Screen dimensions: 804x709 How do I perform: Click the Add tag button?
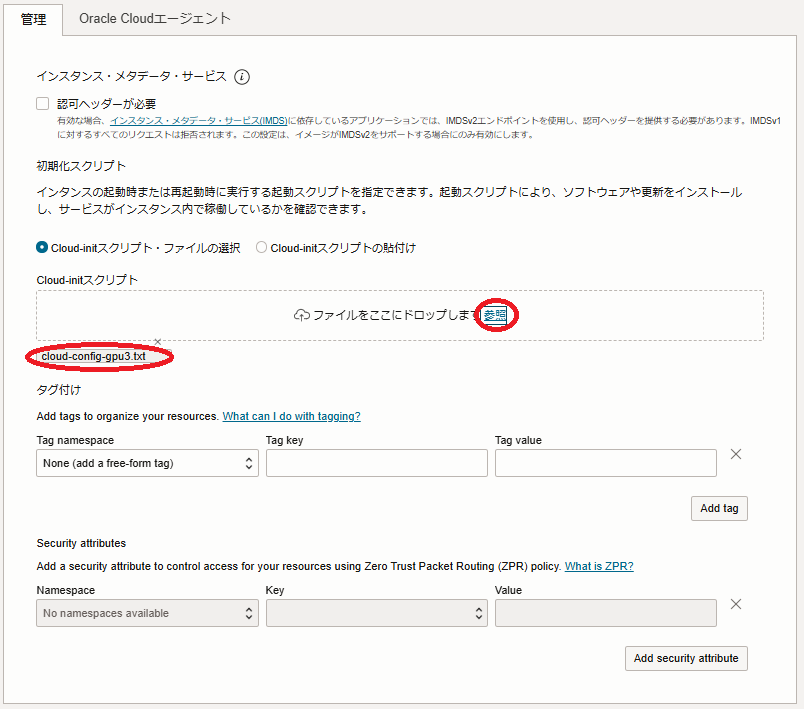point(719,508)
